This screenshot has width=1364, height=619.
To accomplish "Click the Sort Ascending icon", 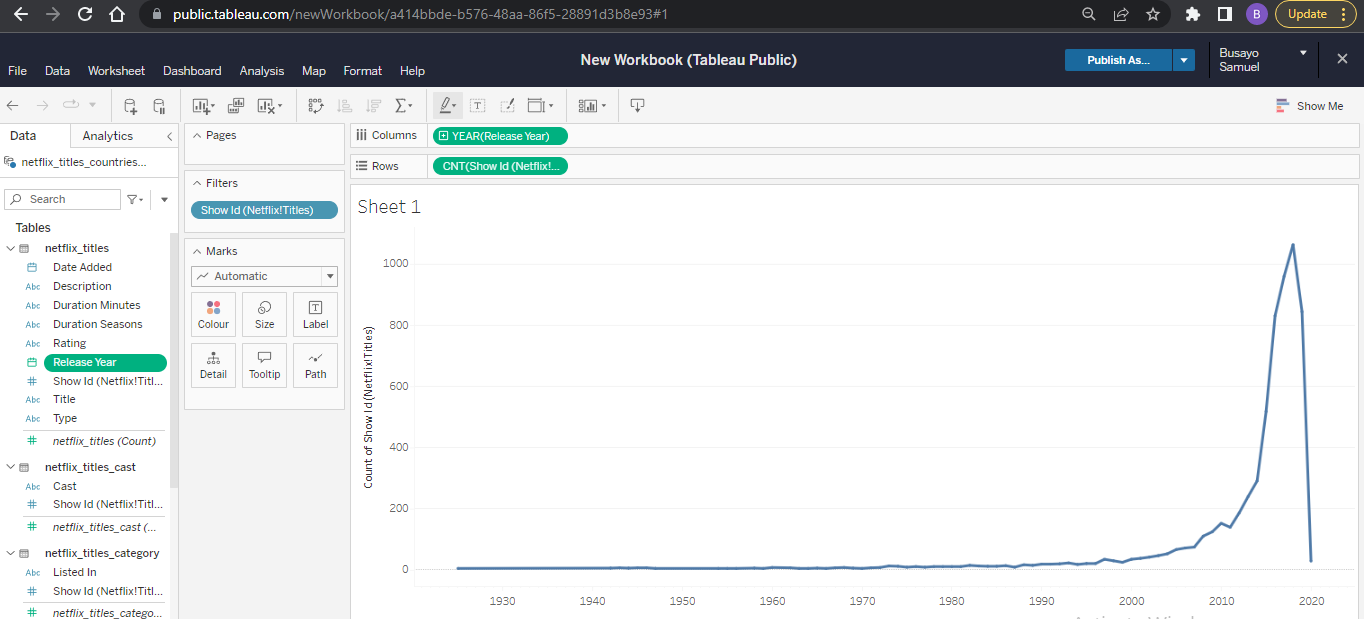I will click(345, 106).
